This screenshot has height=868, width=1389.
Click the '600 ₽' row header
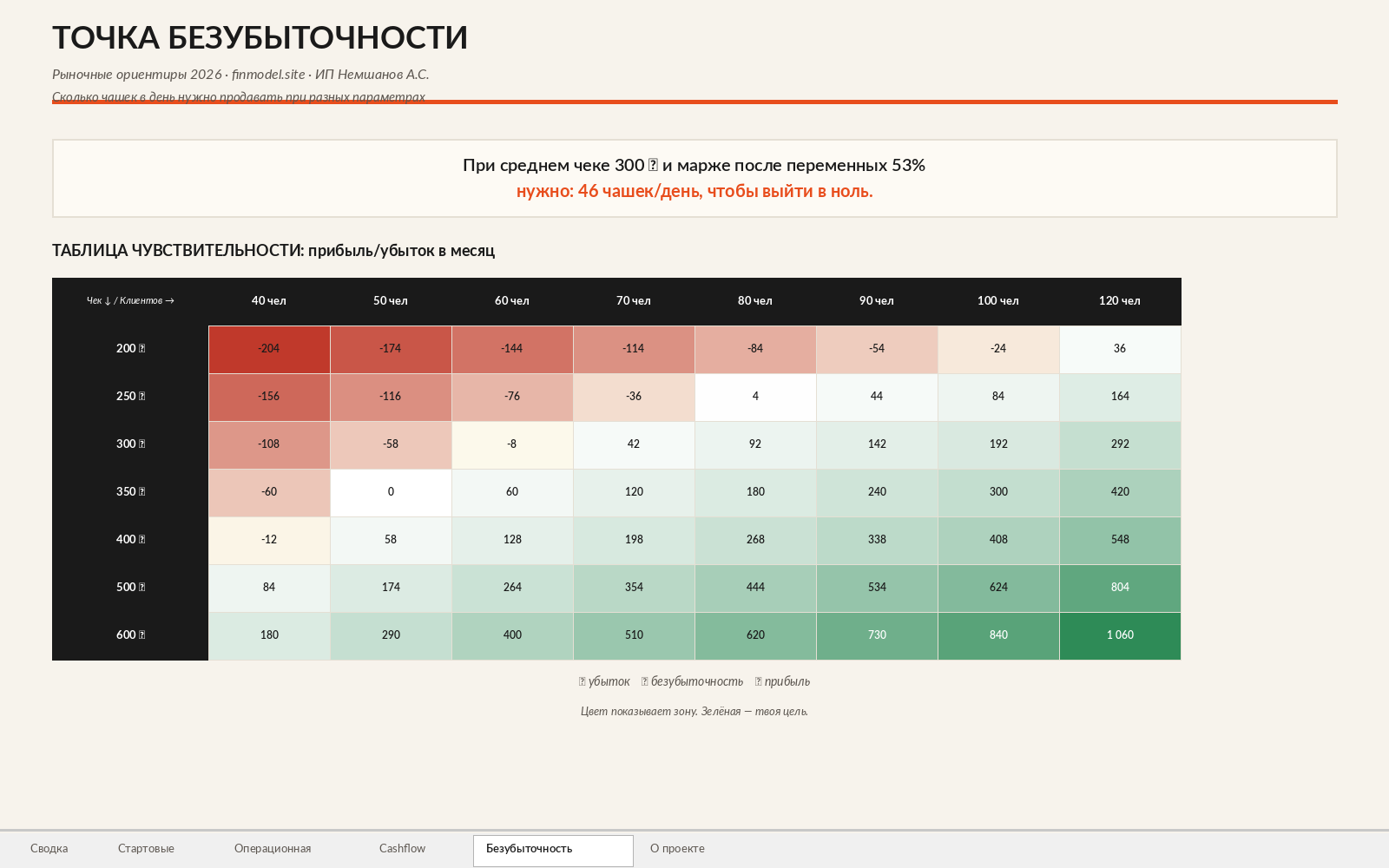click(130, 635)
